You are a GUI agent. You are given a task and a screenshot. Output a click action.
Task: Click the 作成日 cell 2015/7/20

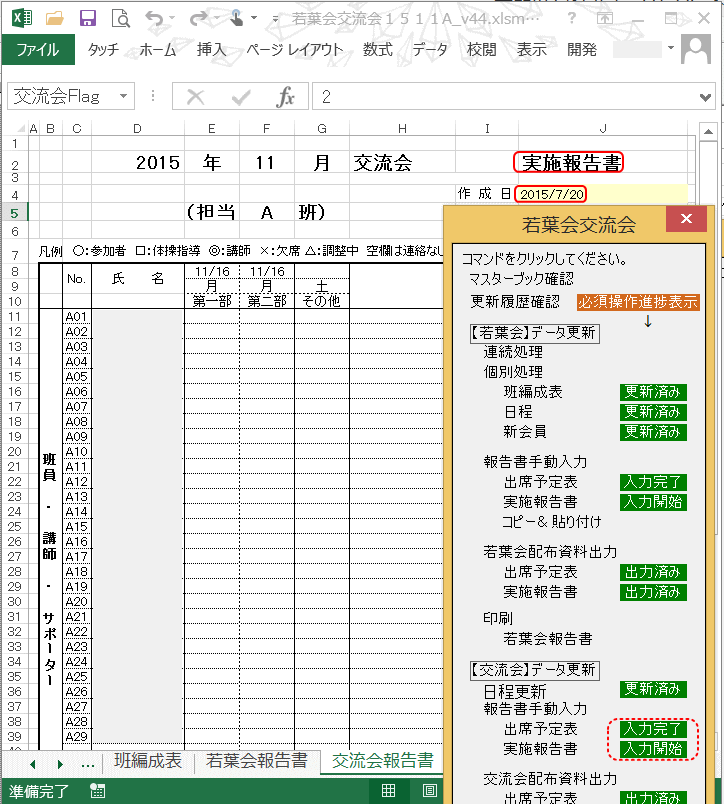click(x=551, y=194)
